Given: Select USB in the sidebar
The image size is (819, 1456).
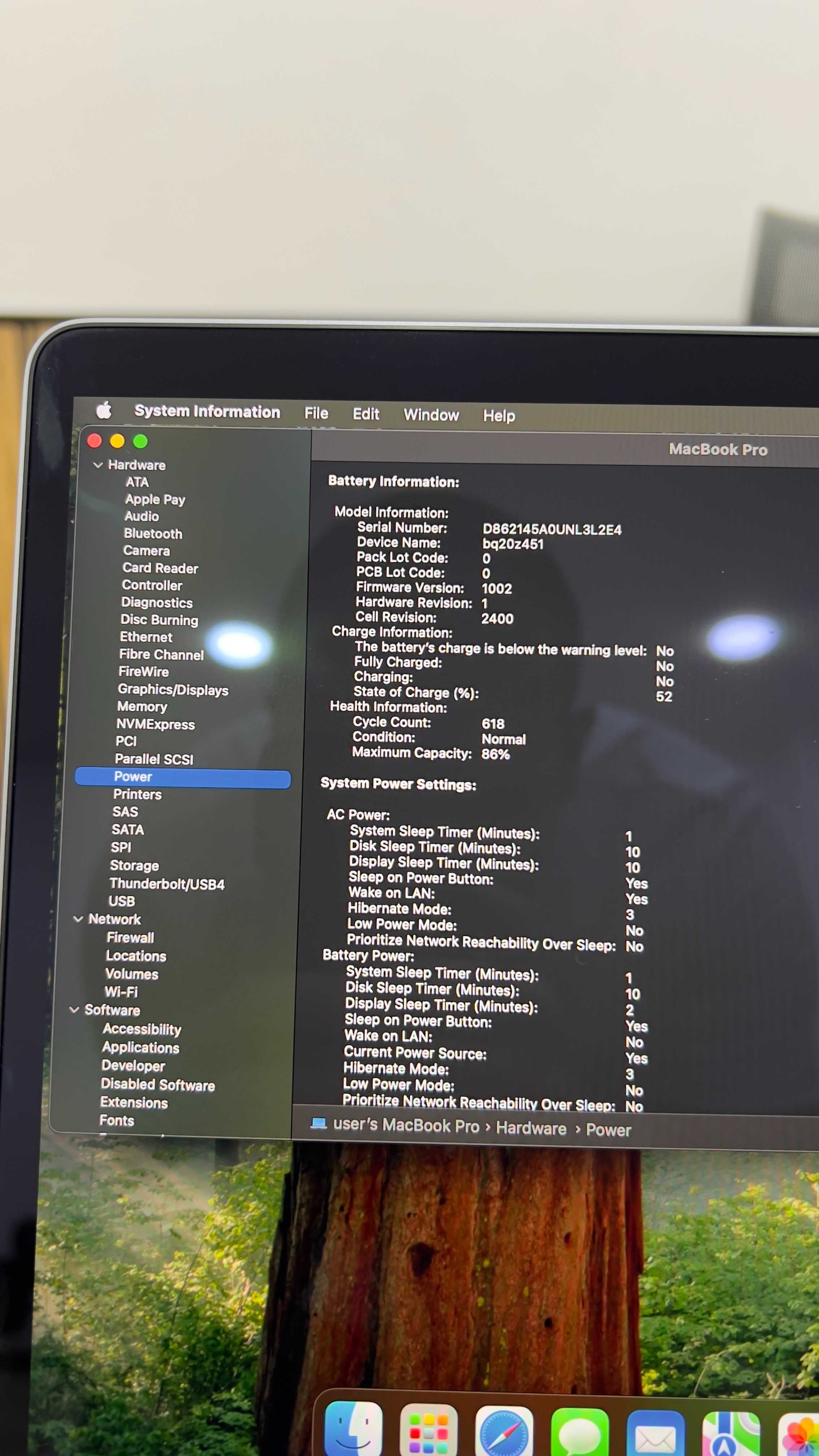Looking at the screenshot, I should coord(122,901).
